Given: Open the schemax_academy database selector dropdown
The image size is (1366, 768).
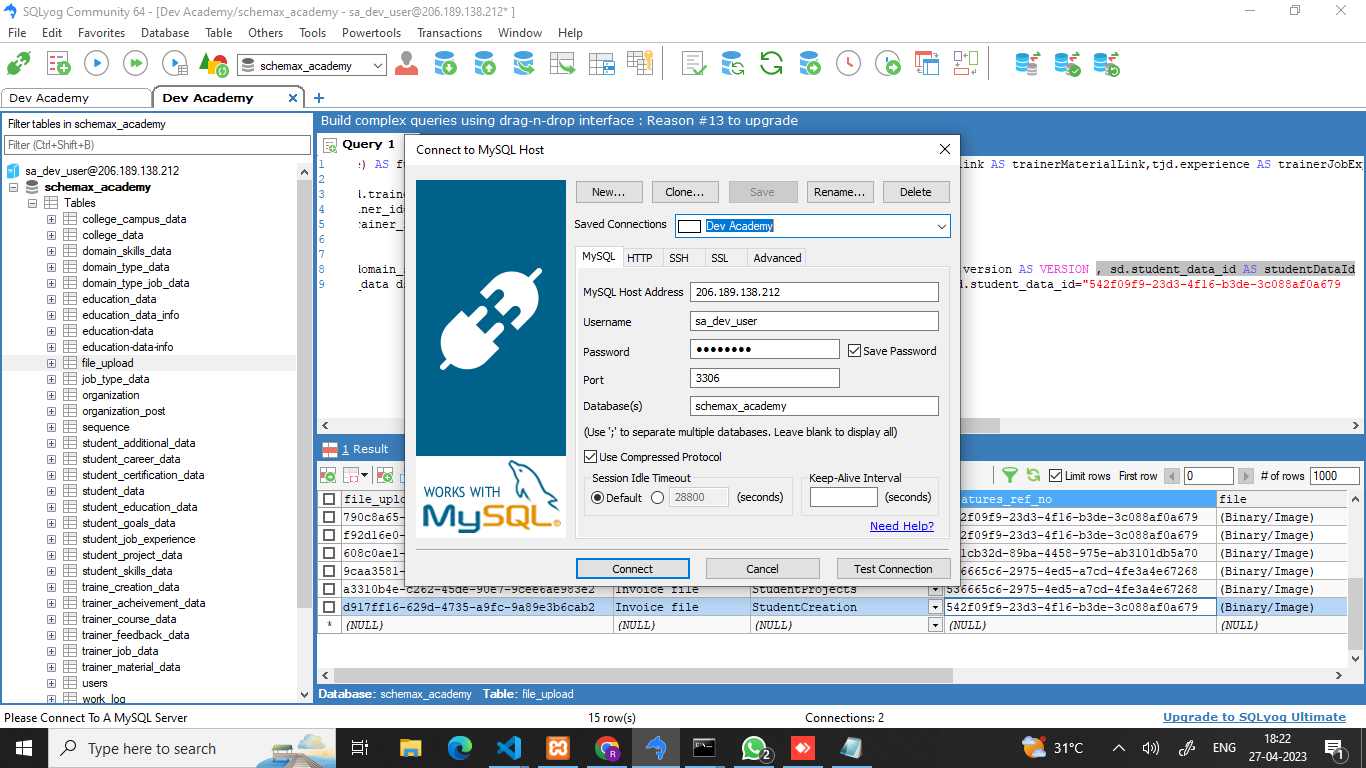Looking at the screenshot, I should (377, 65).
